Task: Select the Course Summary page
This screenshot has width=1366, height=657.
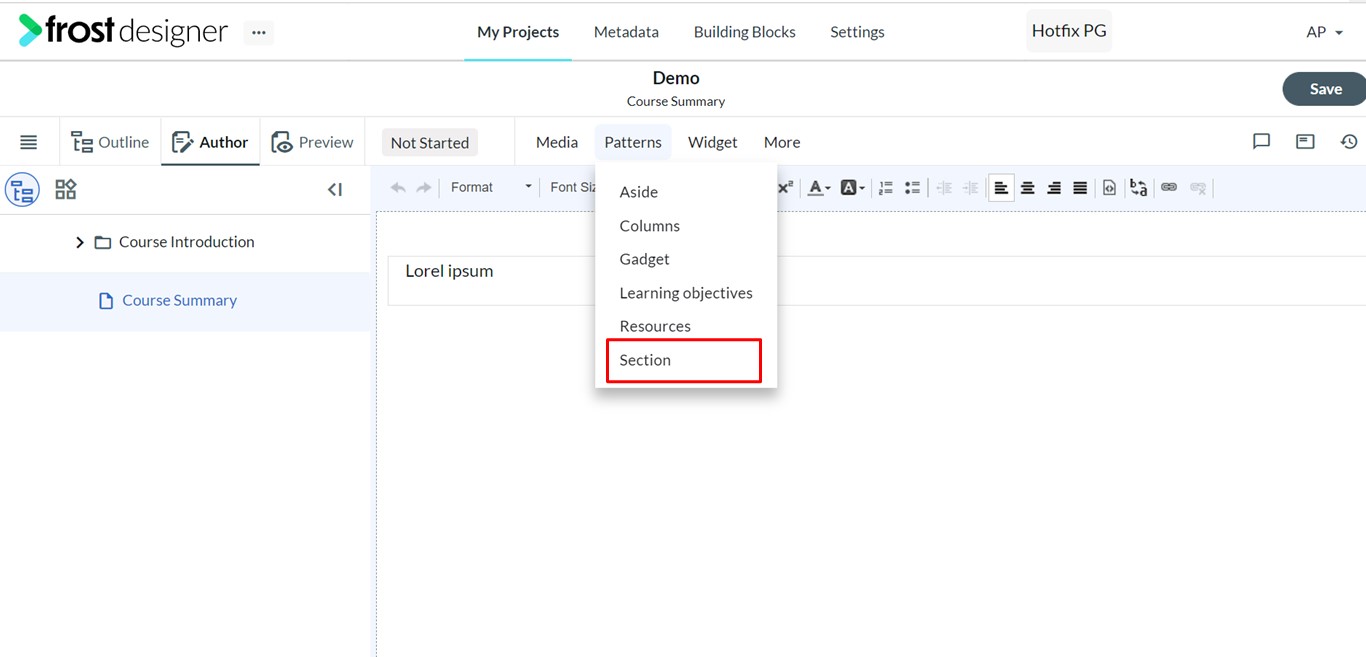Action: [x=179, y=300]
